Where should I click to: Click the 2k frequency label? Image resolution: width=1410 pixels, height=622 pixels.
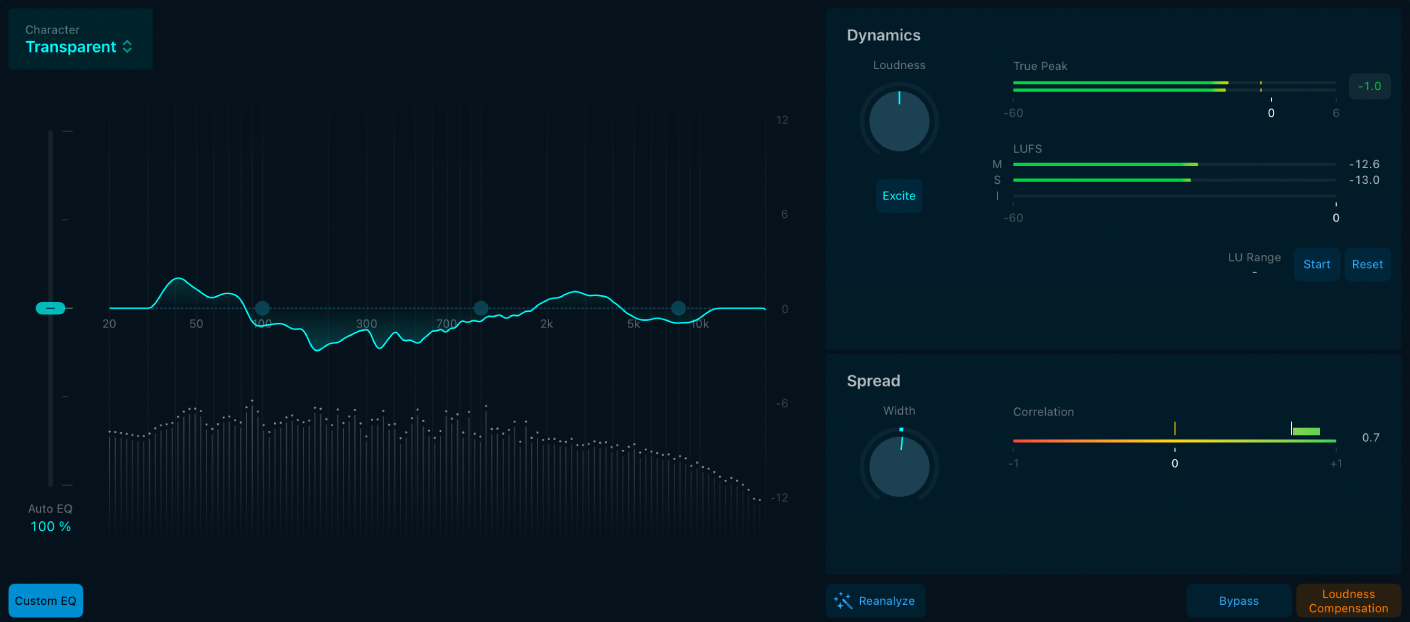[546, 324]
